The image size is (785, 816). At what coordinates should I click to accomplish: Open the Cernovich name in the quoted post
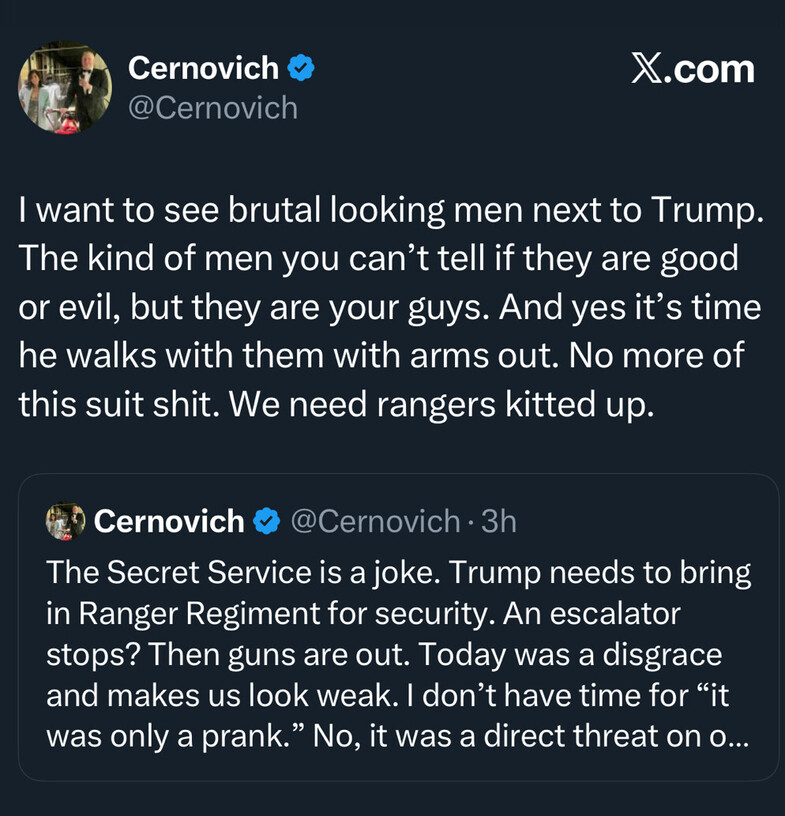(x=169, y=521)
